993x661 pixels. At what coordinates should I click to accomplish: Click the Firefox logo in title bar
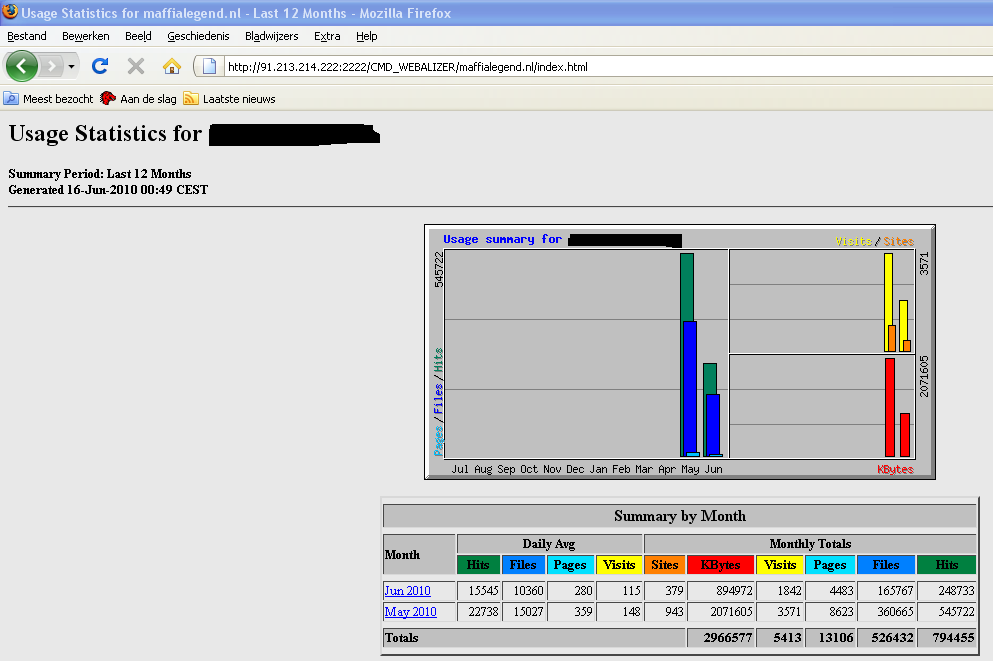click(x=10, y=11)
